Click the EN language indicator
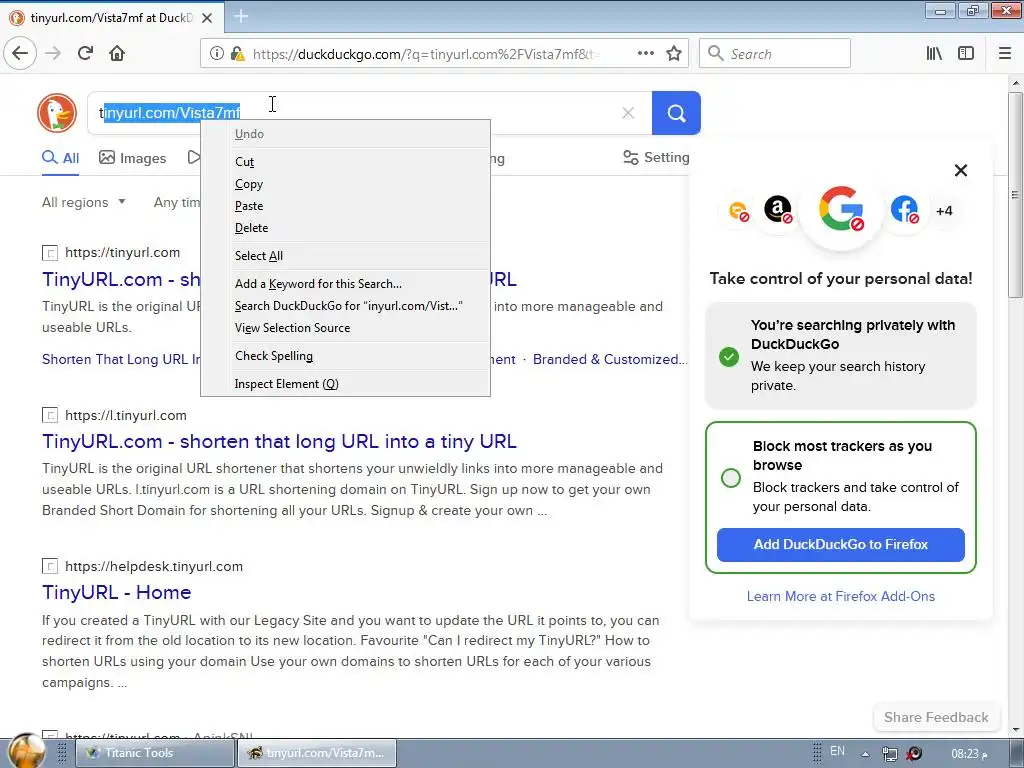 (837, 752)
